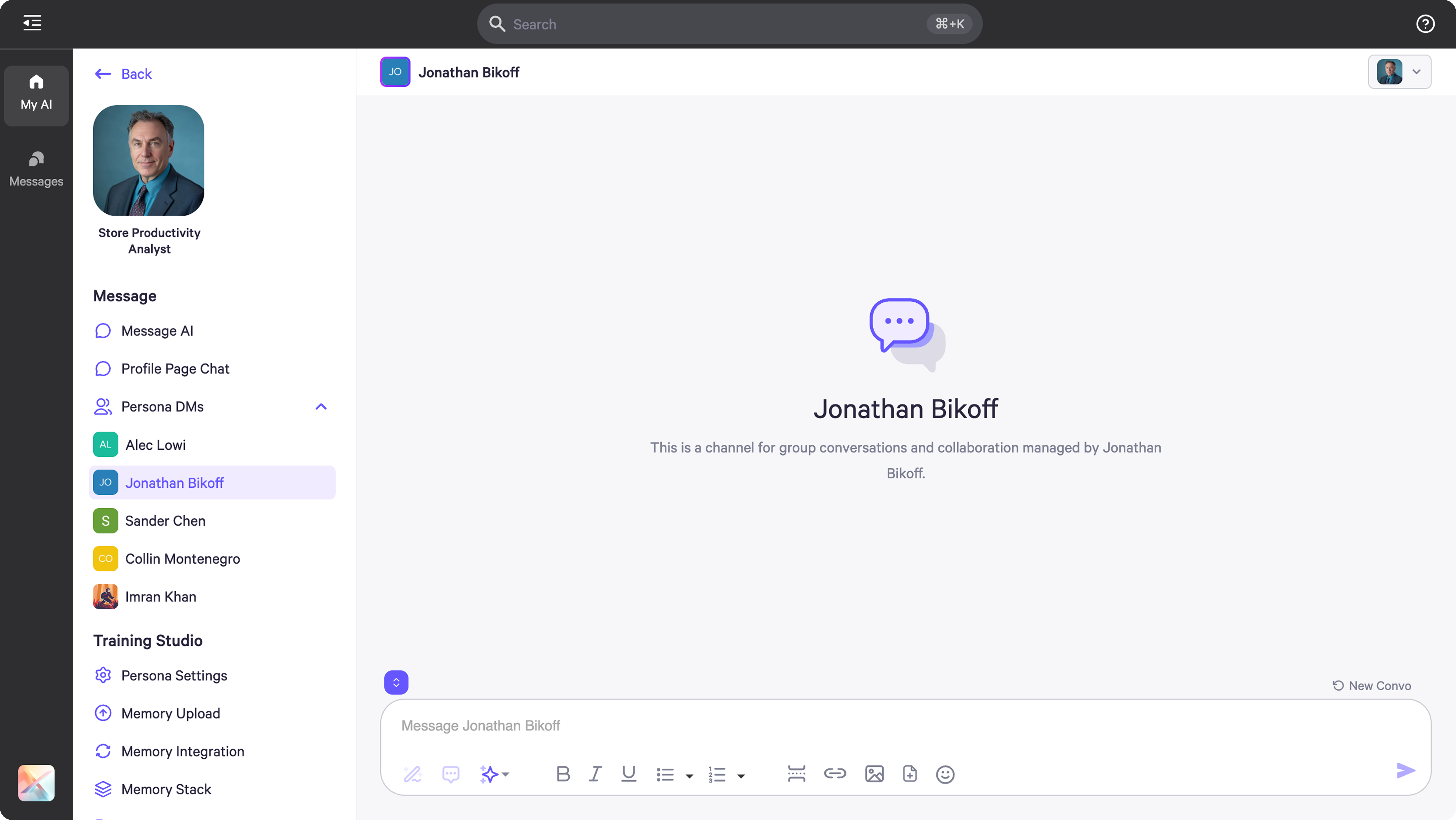Open the emoji picker
The width and height of the screenshot is (1456, 820).
click(945, 774)
